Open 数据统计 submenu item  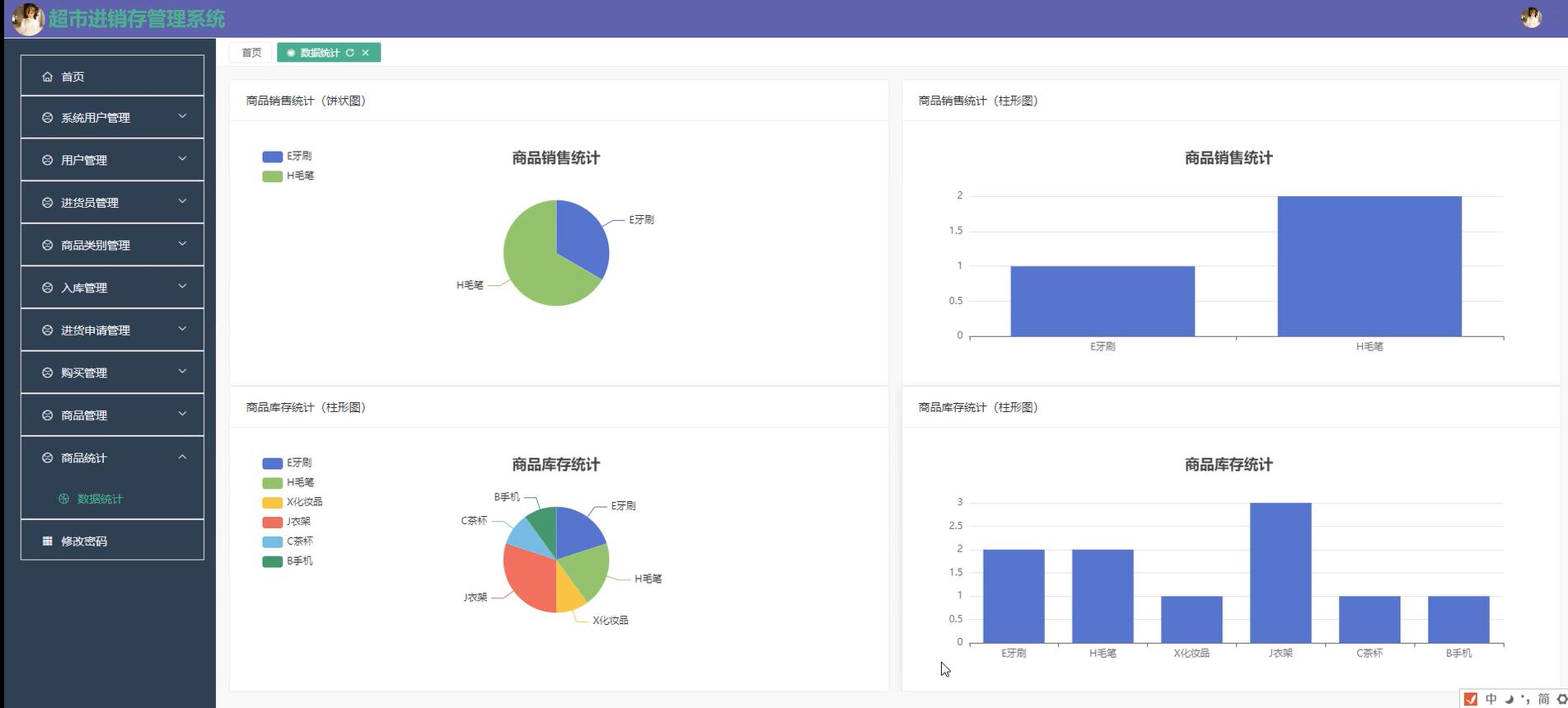(112, 499)
